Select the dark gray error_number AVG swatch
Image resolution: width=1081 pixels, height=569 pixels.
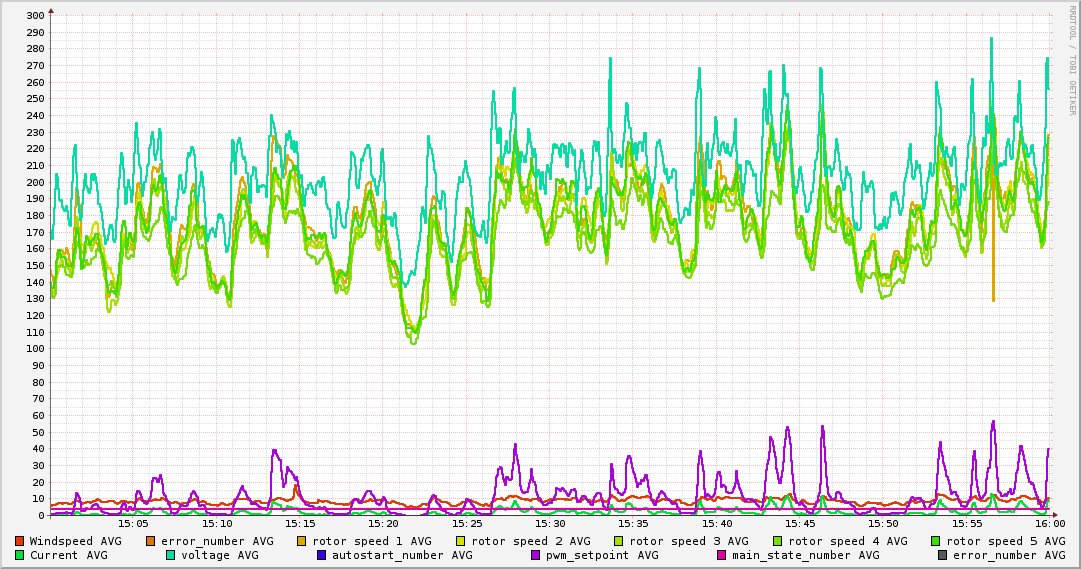tap(942, 555)
